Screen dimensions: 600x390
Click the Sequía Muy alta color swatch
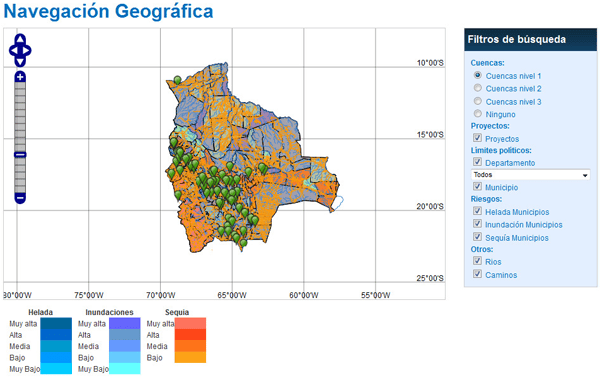(x=190, y=323)
